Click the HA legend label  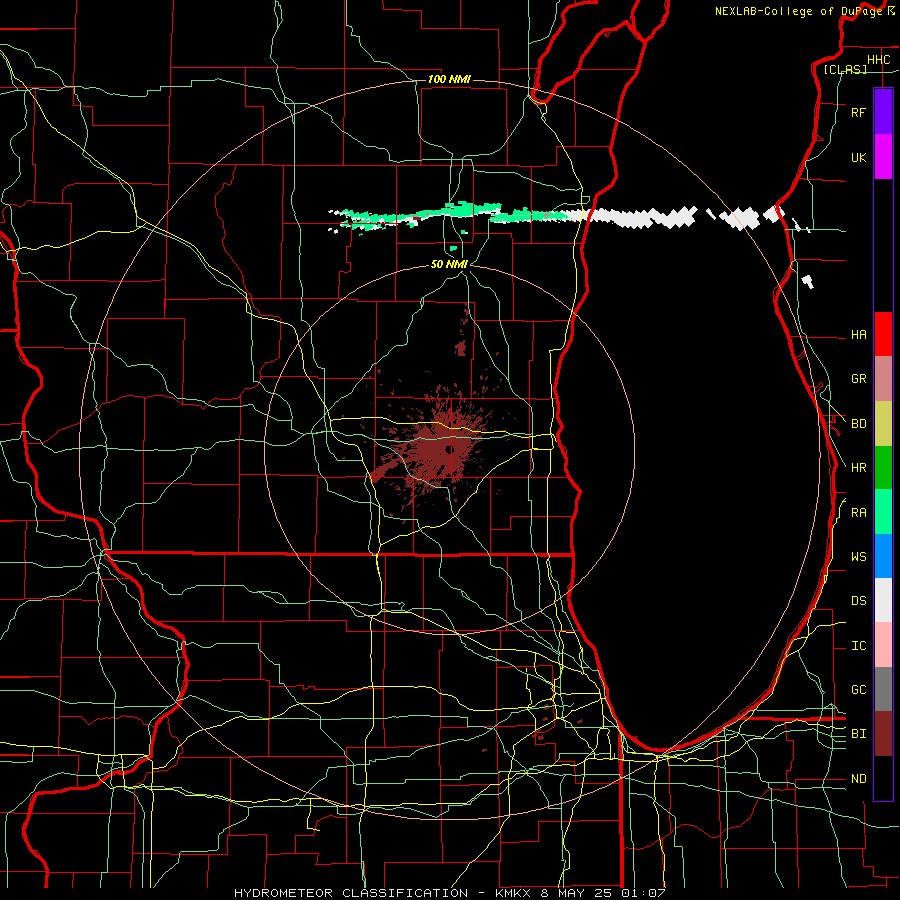click(858, 335)
